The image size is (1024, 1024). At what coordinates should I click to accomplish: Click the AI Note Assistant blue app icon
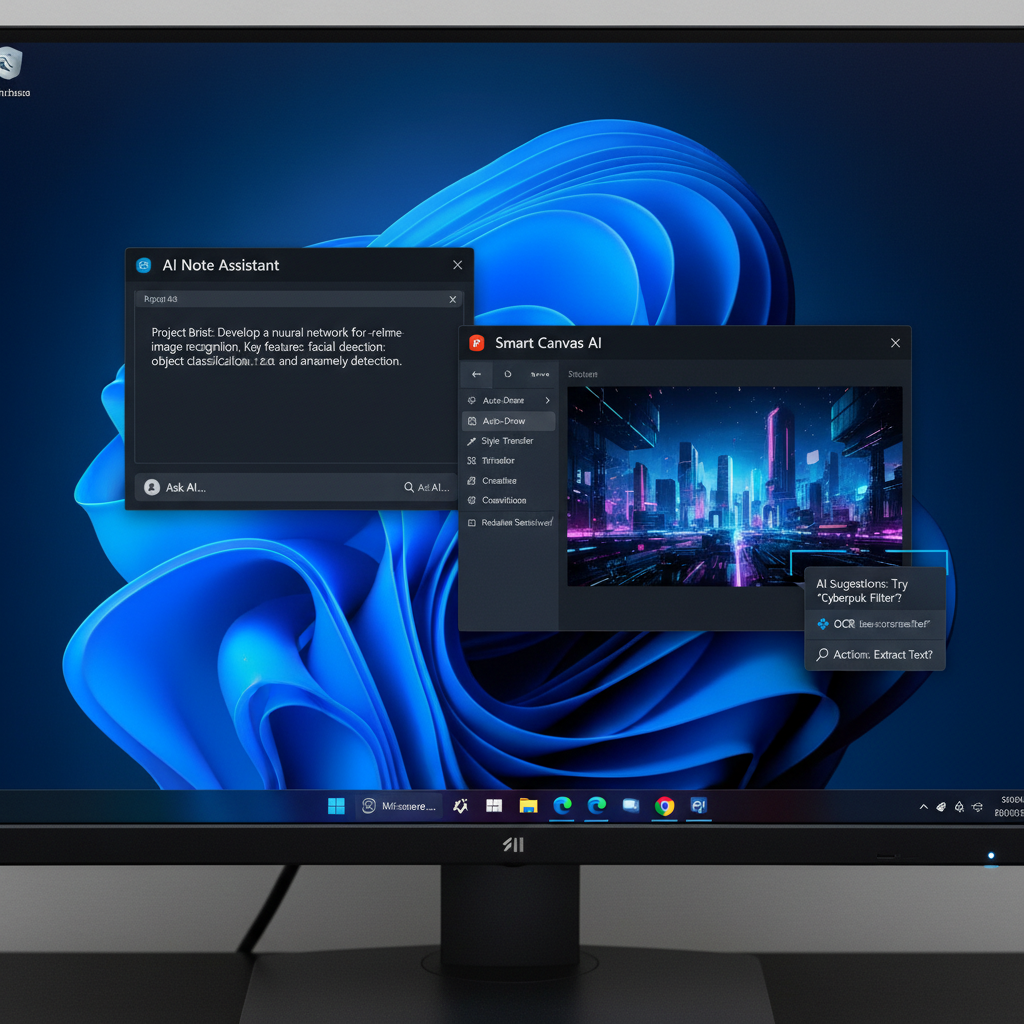(144, 265)
